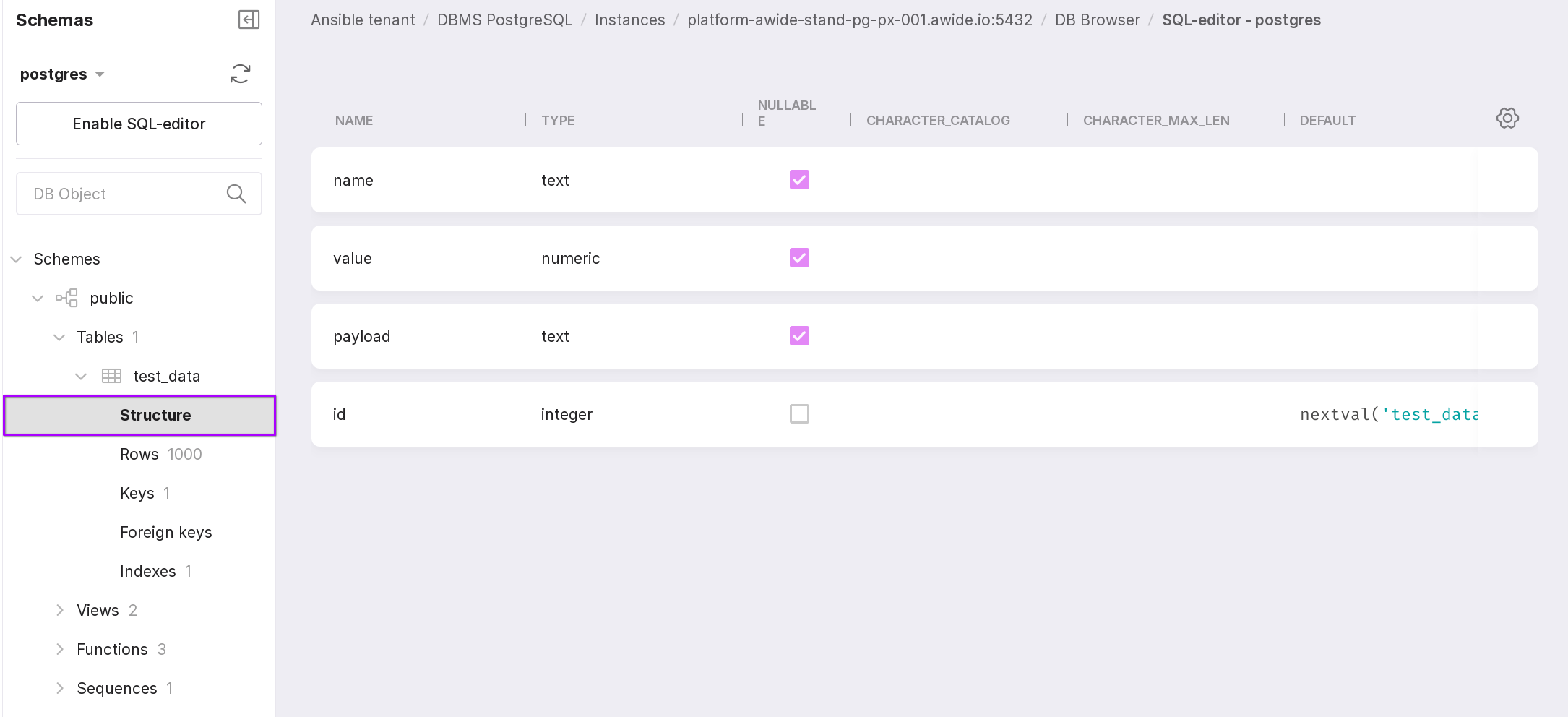This screenshot has width=1568, height=717.
Task: Toggle nullable checkbox for name column
Action: pyautogui.click(x=799, y=180)
